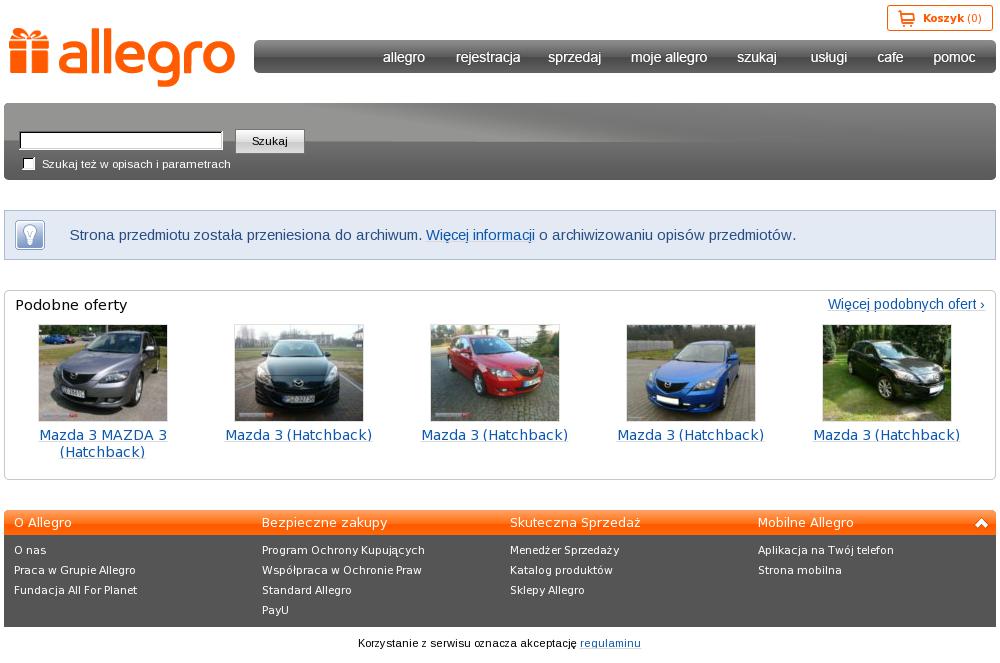Open Aplikacja na Twój telefon link
Screen dimensions: 1000x663
[826, 550]
